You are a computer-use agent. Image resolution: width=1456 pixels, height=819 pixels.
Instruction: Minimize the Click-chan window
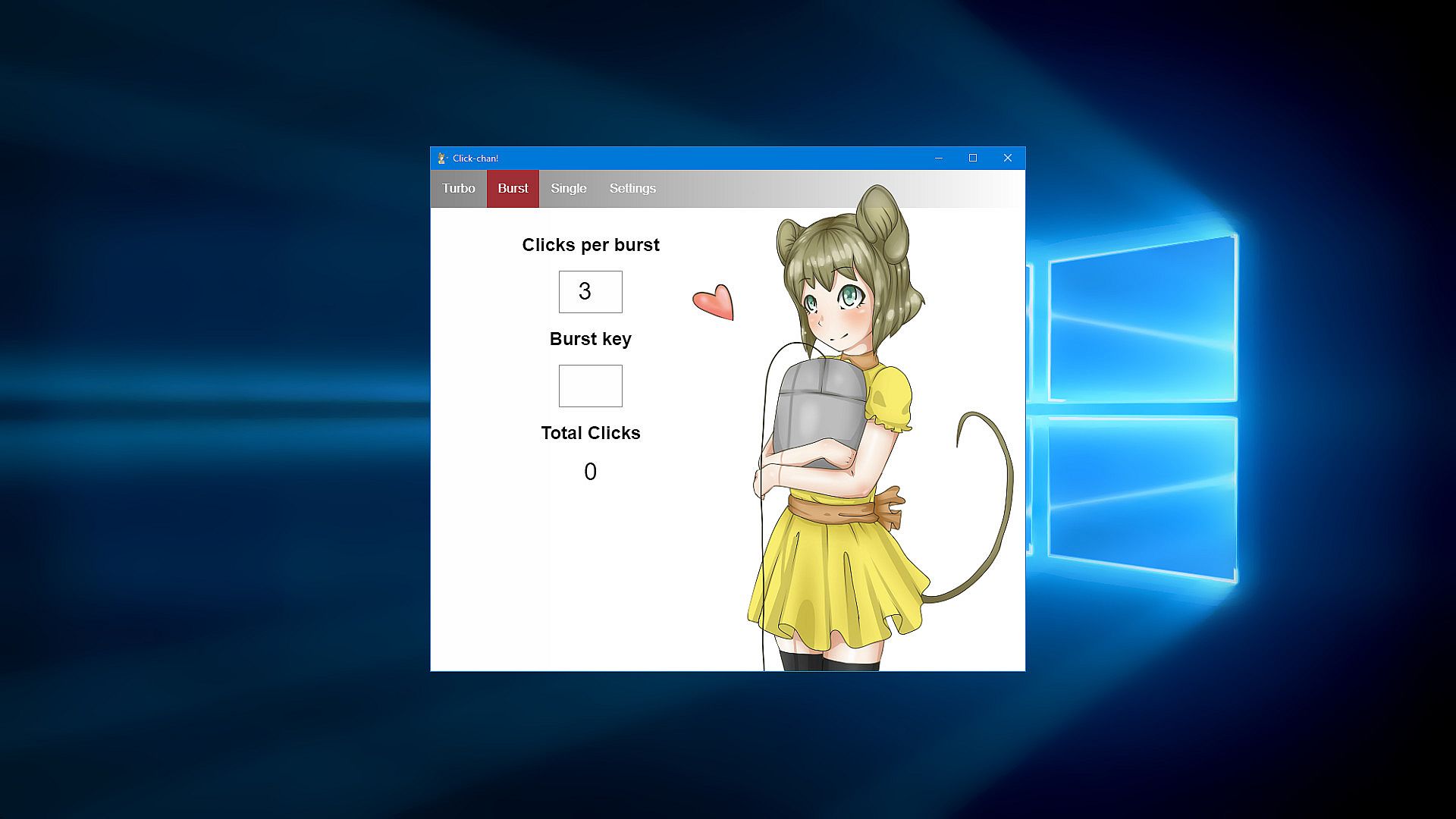coord(938,158)
